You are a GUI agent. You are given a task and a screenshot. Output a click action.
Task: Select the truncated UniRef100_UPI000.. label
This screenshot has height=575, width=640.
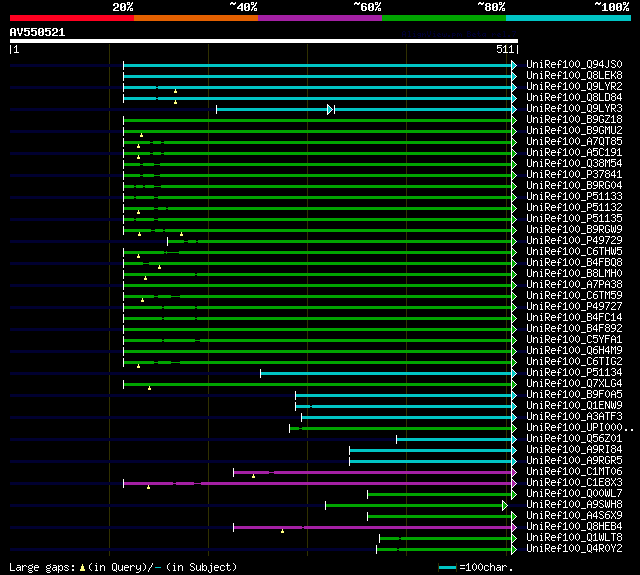pos(580,428)
